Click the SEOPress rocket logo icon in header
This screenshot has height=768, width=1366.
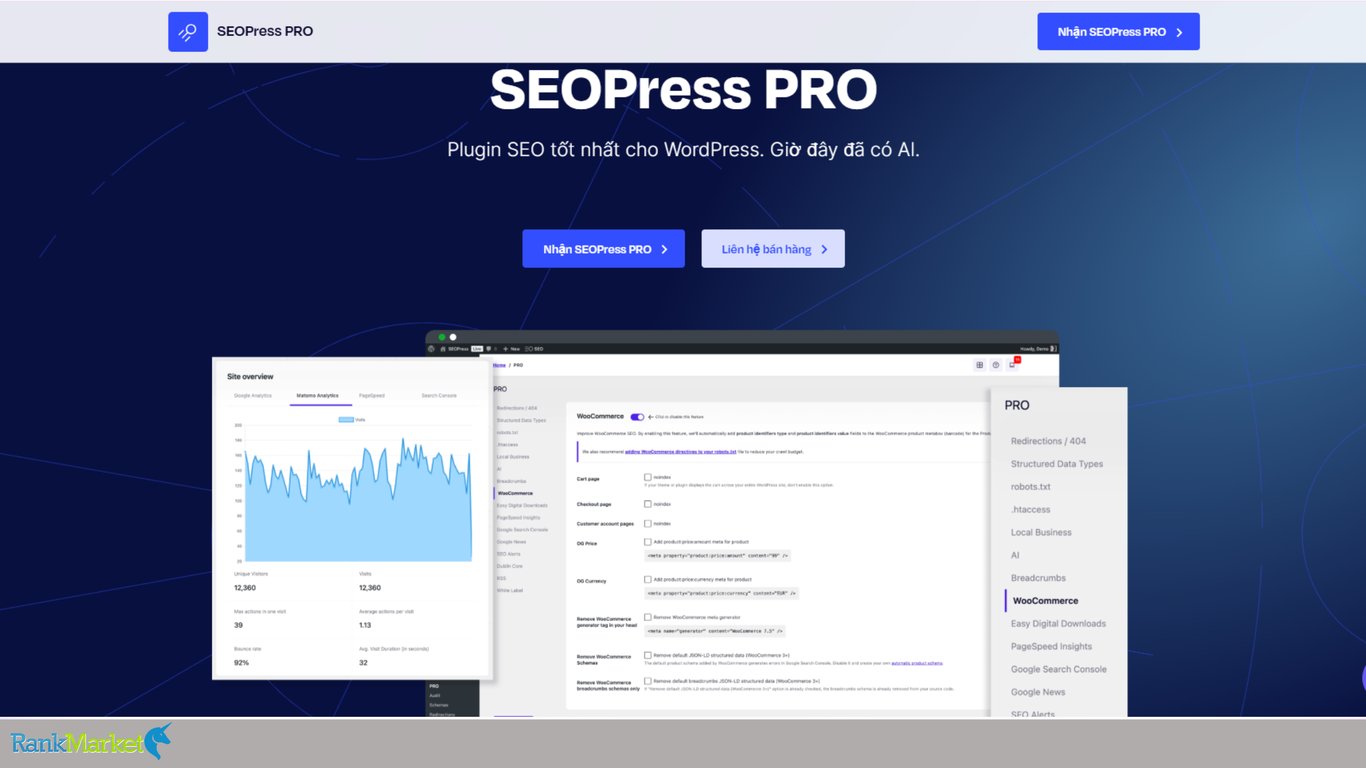pyautogui.click(x=188, y=32)
